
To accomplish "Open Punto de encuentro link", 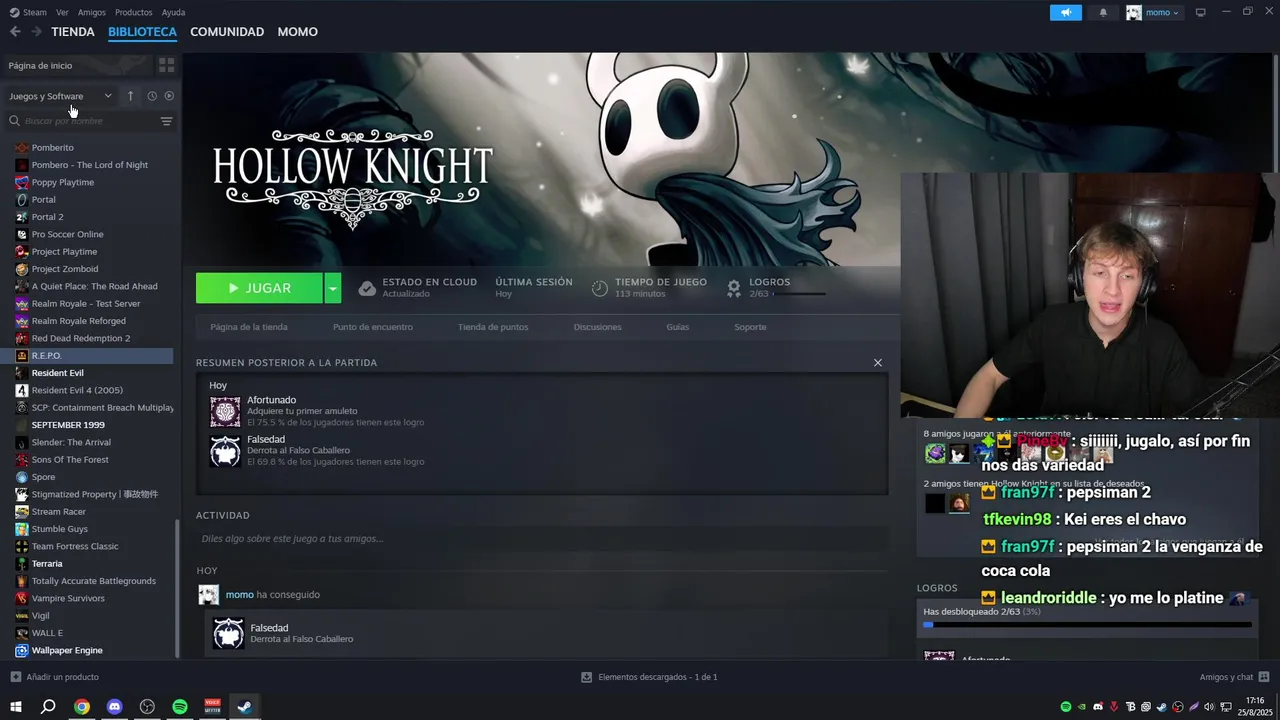I will tap(372, 327).
